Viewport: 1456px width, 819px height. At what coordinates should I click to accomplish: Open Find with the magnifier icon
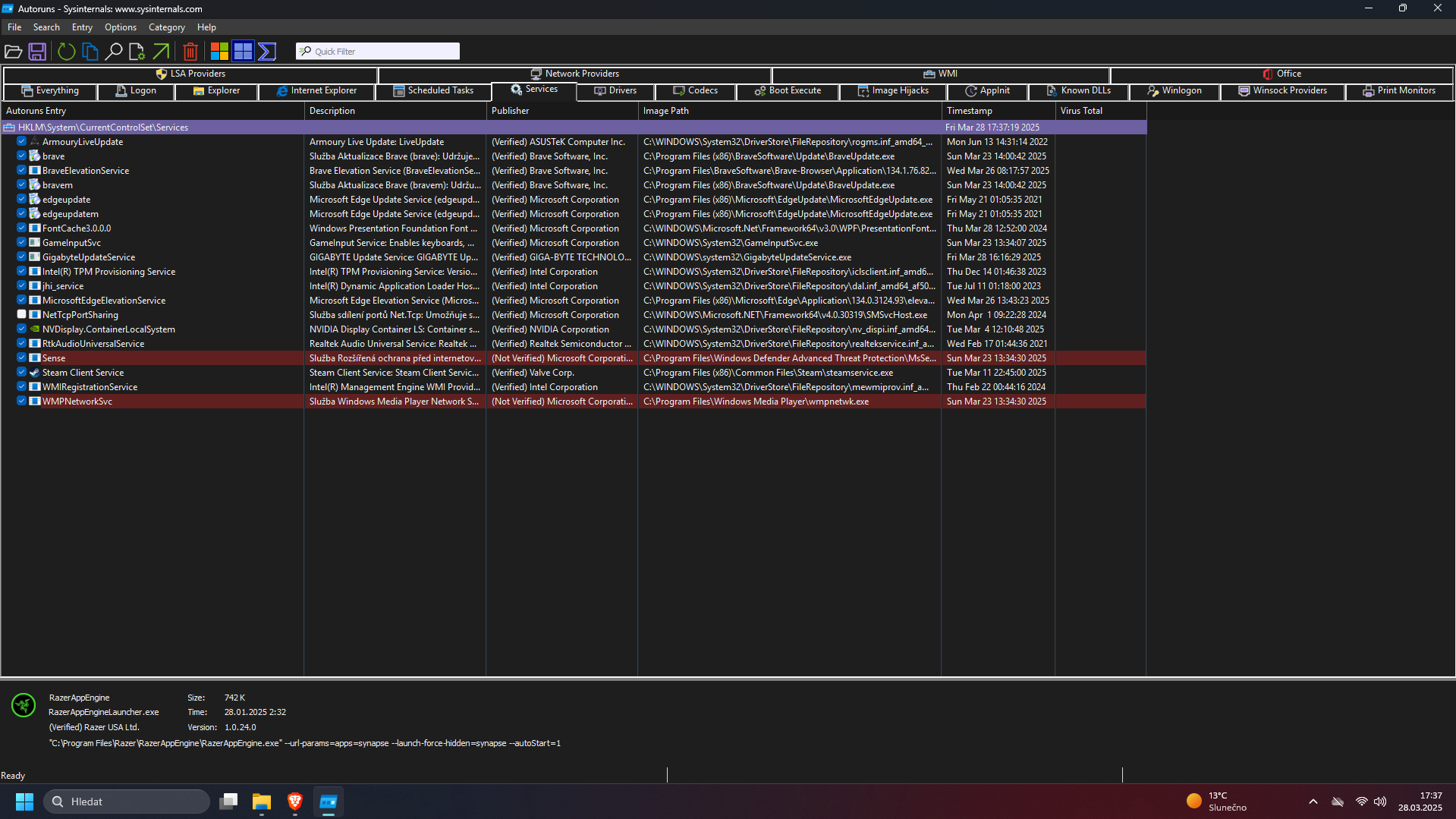click(114, 52)
